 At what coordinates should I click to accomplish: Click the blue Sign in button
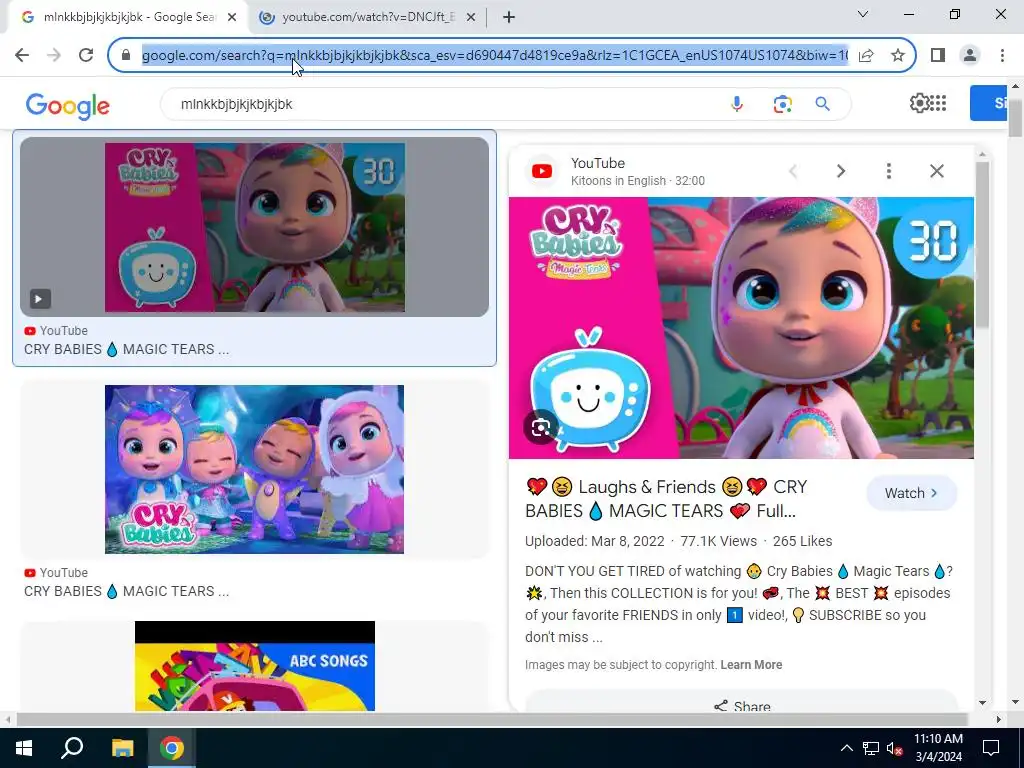point(988,103)
